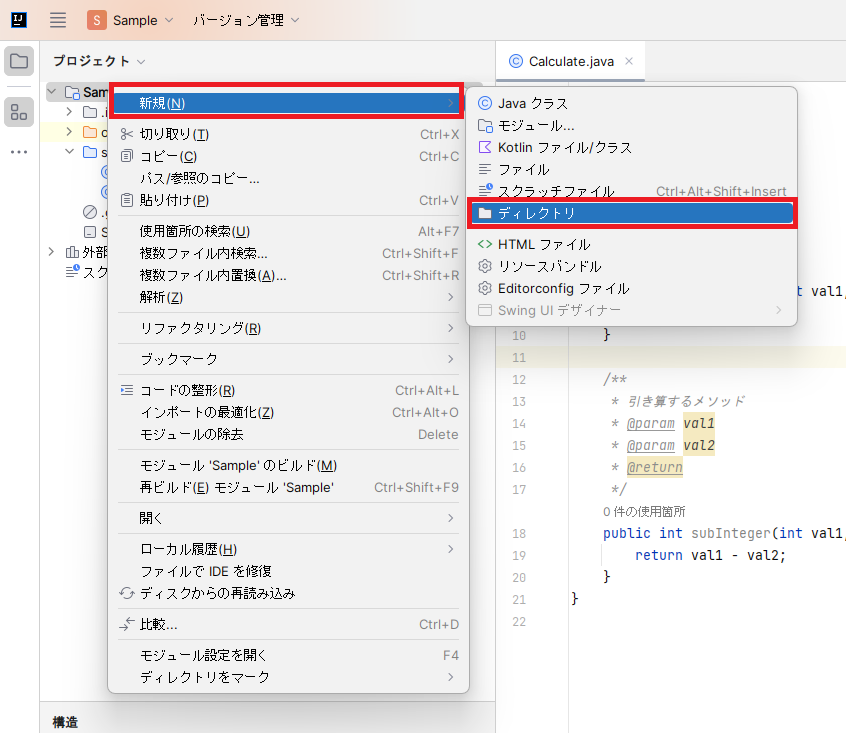Click the scissors icon beside 切り取り

coord(126,135)
